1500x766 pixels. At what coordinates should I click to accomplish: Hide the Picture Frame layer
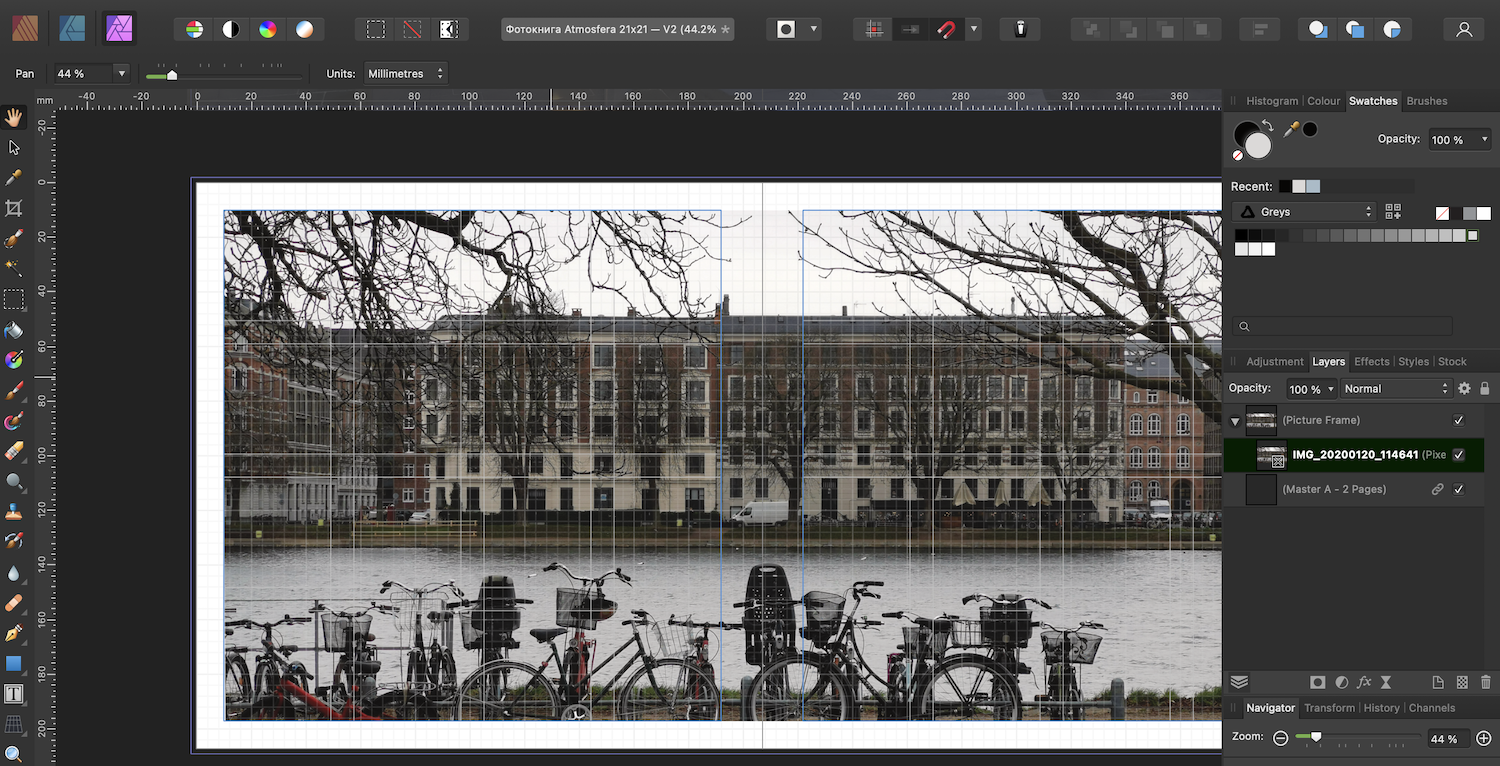pos(1458,420)
